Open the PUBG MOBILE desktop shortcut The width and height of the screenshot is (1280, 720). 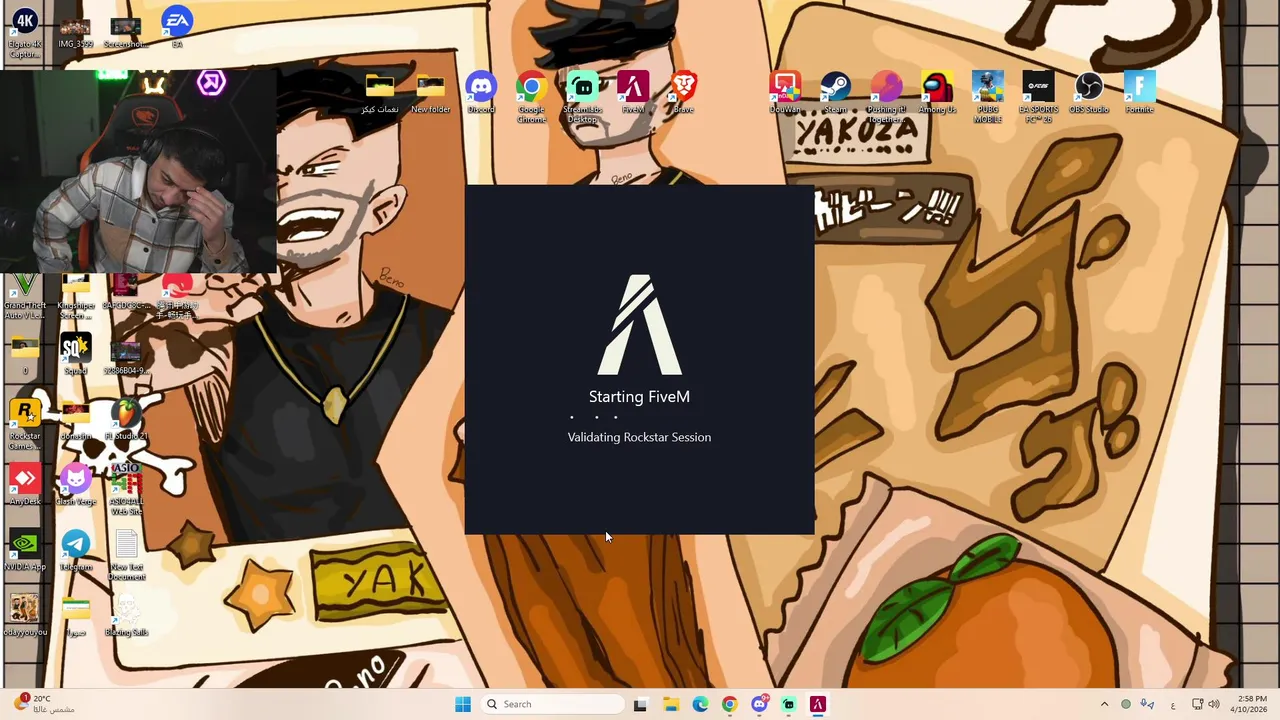tap(988, 97)
